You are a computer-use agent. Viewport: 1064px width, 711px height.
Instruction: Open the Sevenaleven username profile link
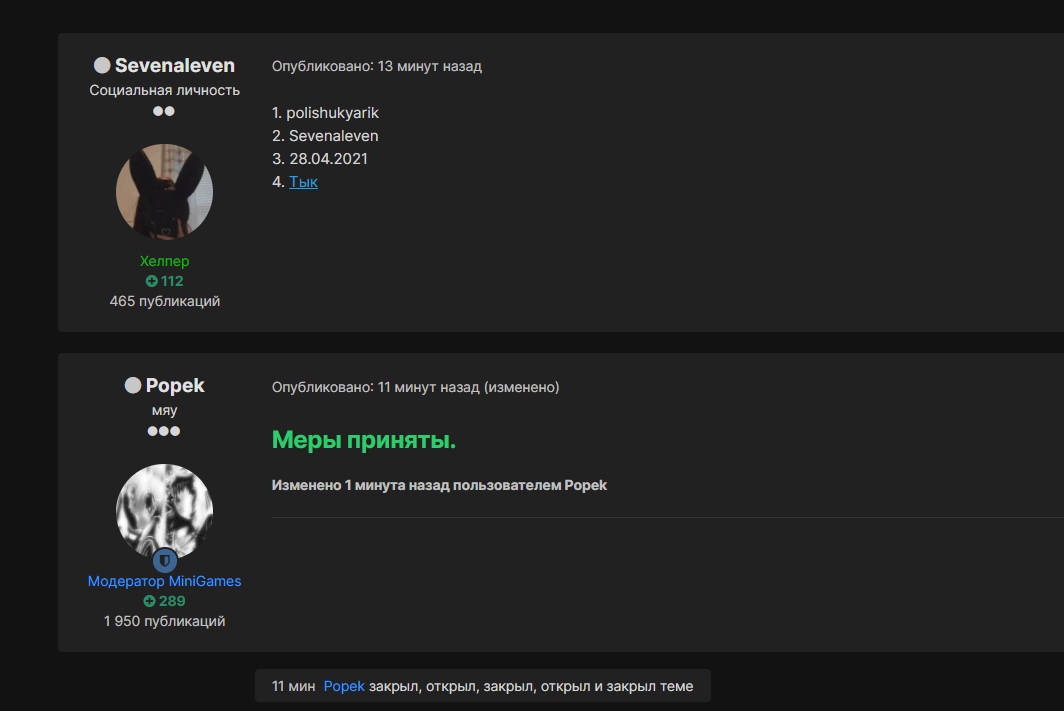pos(175,66)
